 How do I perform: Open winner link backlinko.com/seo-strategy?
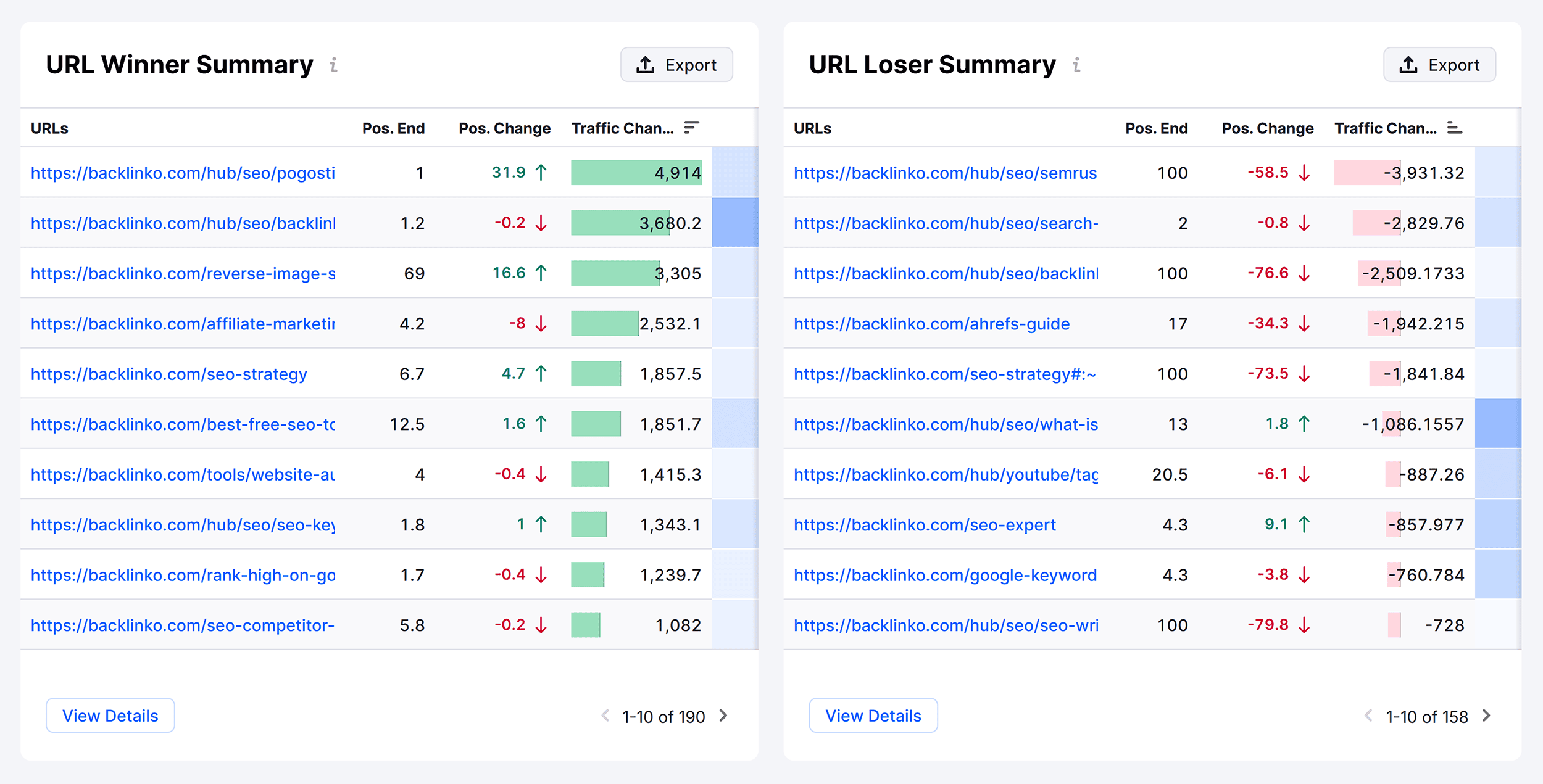point(169,374)
